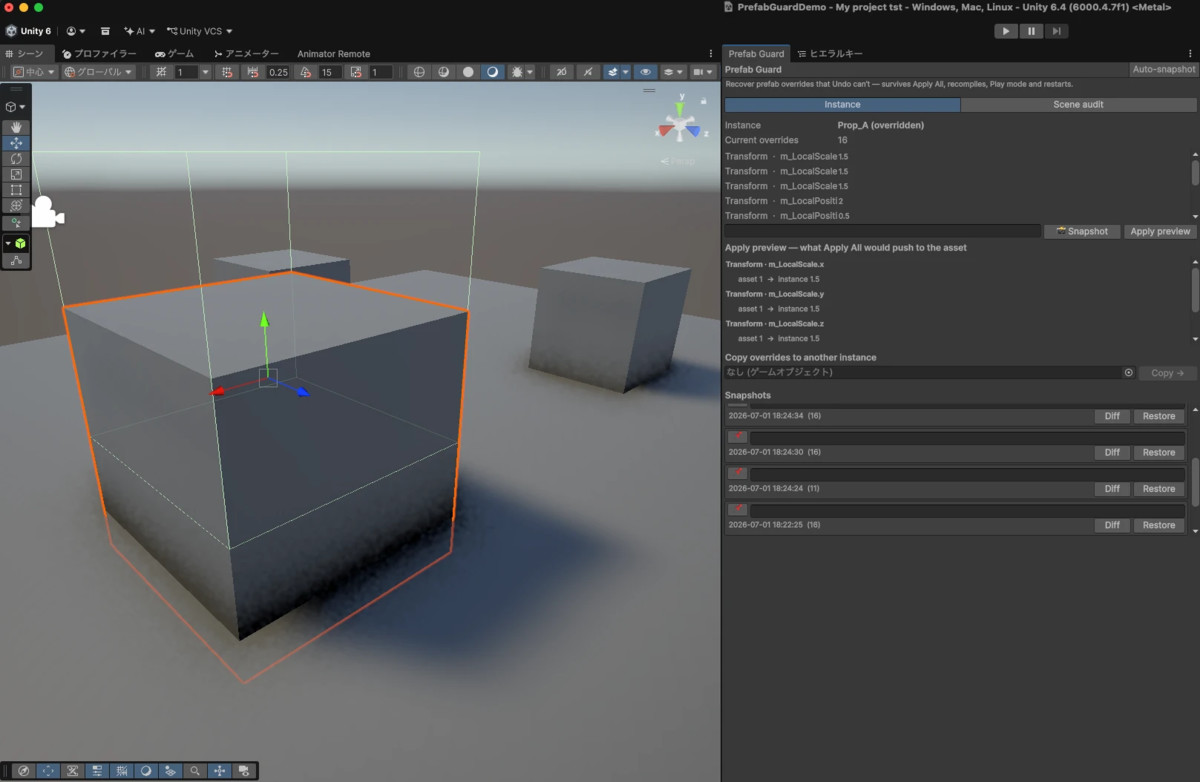
Task: Restore the 18:24:24 snapshot
Action: coord(1158,489)
